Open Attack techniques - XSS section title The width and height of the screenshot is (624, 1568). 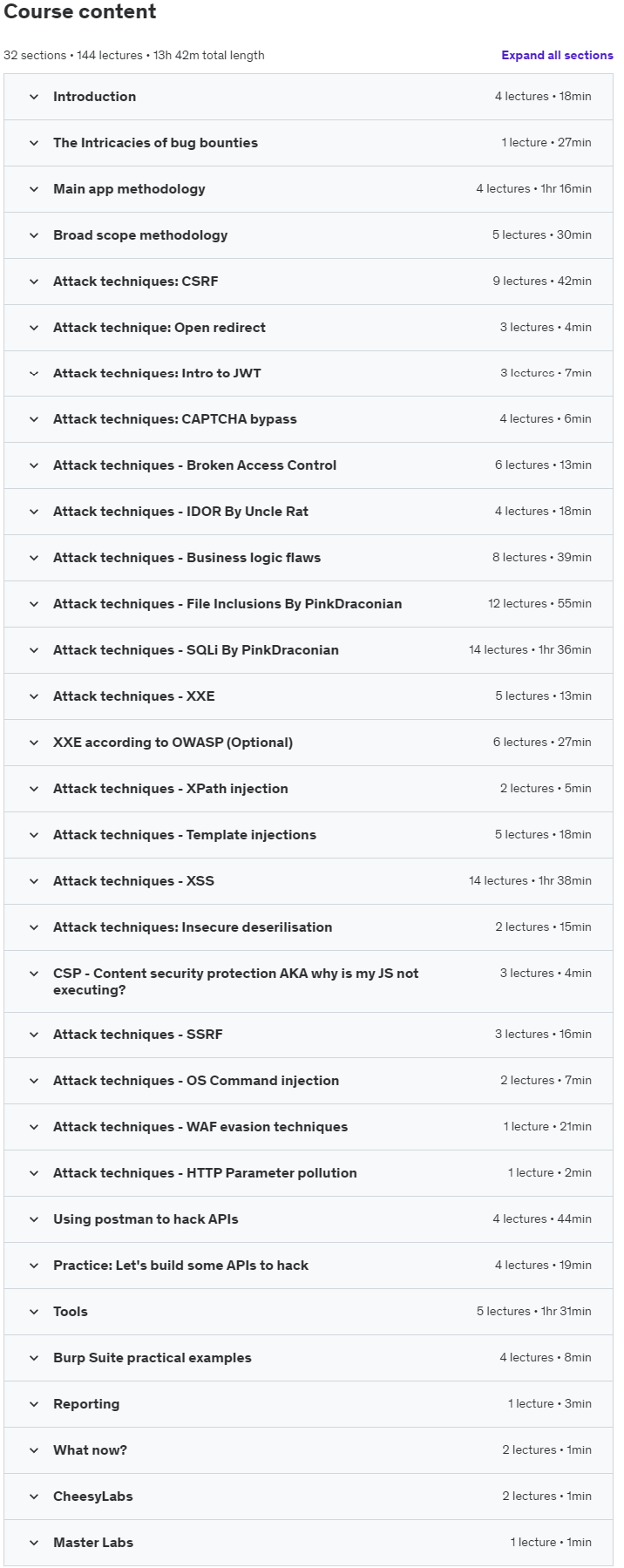point(133,881)
